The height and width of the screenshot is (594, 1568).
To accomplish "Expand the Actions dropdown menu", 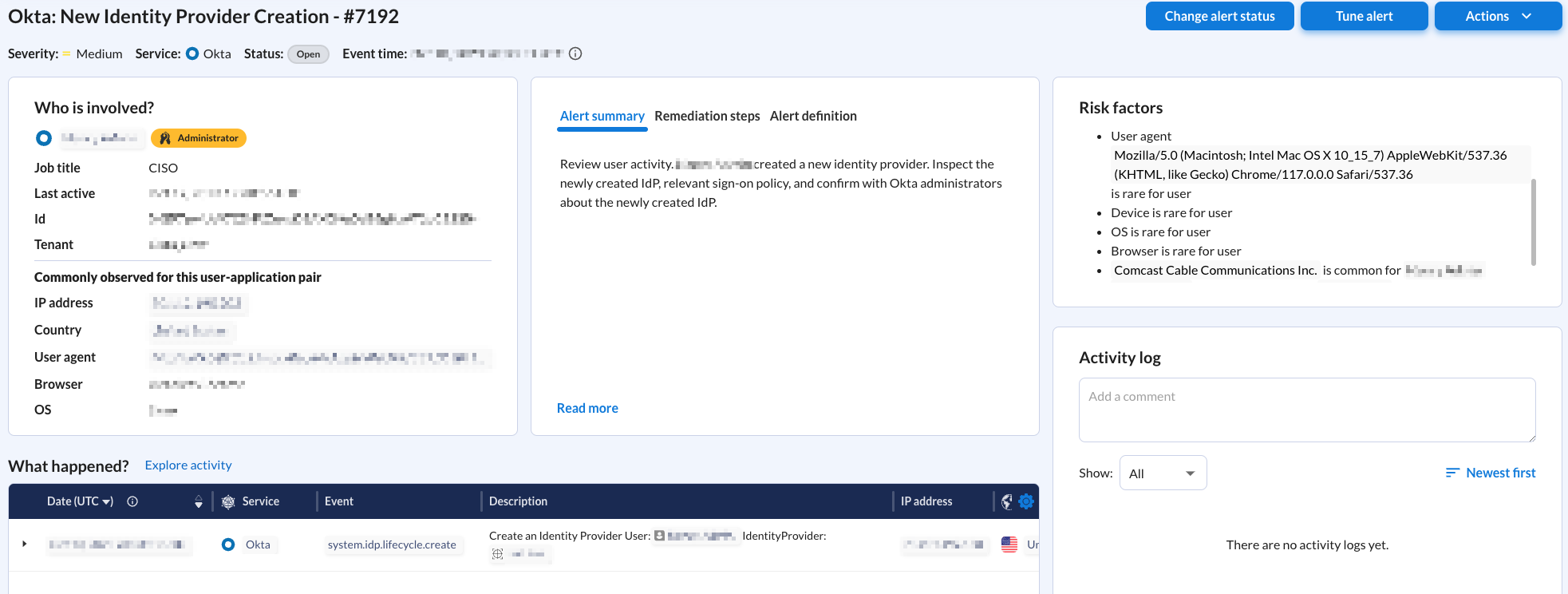I will coord(1498,16).
